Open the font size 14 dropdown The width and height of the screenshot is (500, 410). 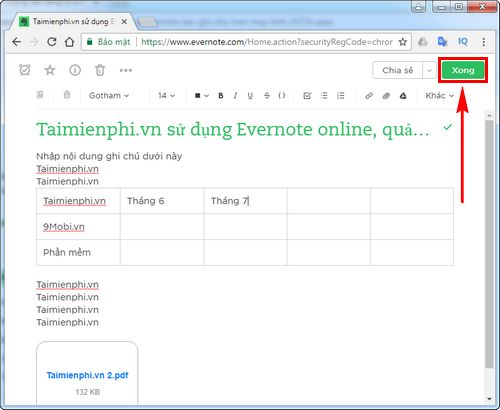(x=166, y=96)
